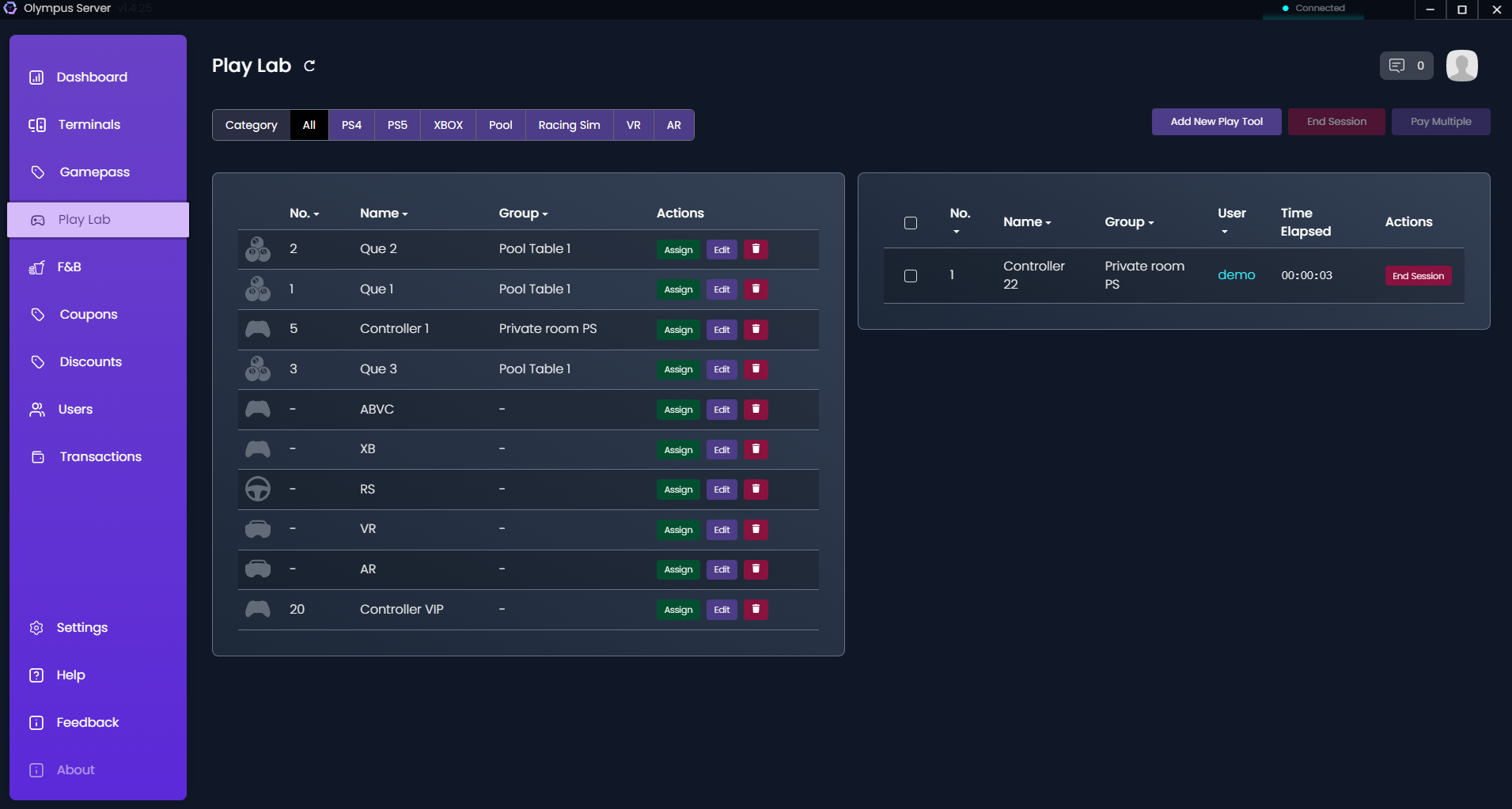1512x809 pixels.
Task: Click the user profile avatar
Action: pos(1461,66)
